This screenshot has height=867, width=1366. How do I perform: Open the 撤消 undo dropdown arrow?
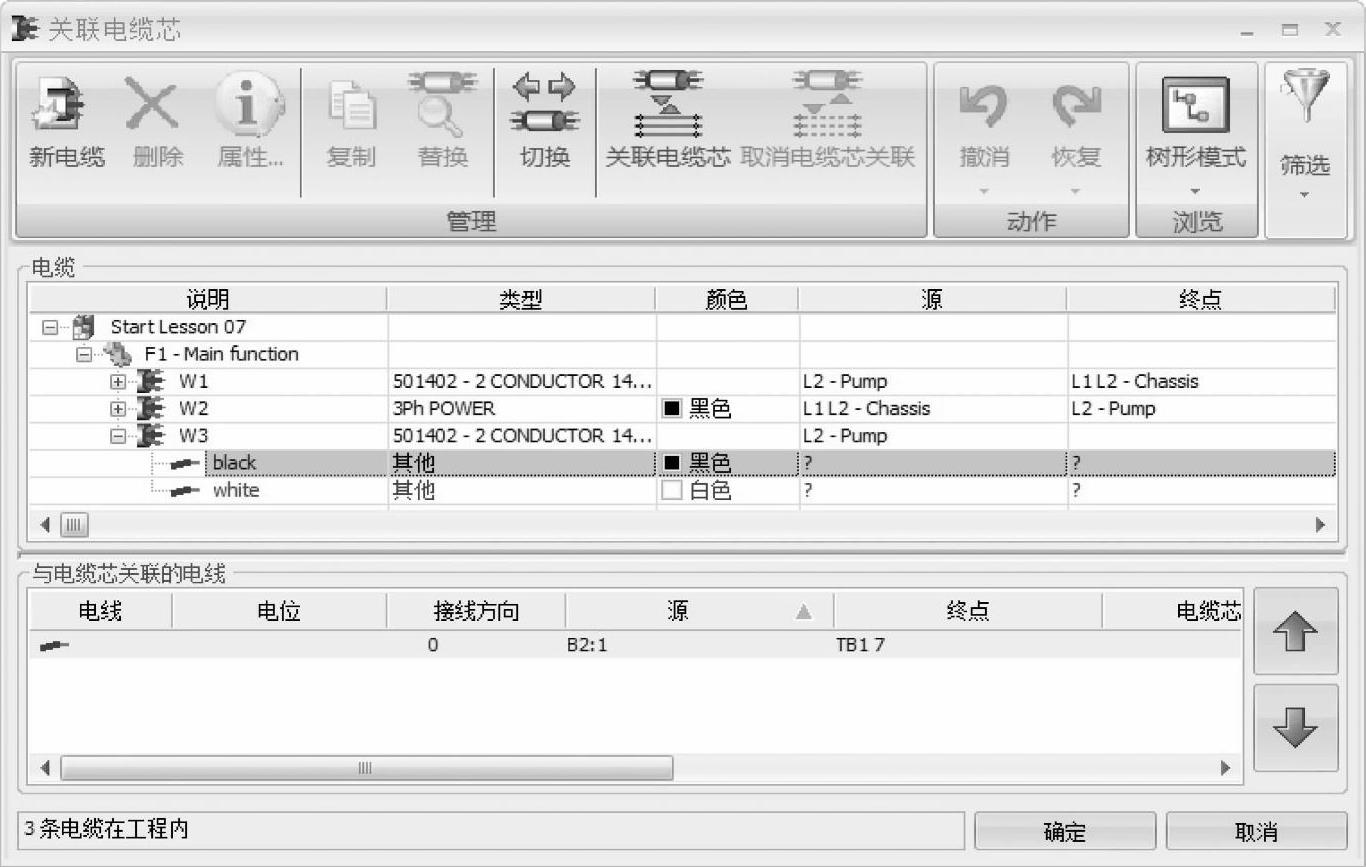[x=984, y=191]
